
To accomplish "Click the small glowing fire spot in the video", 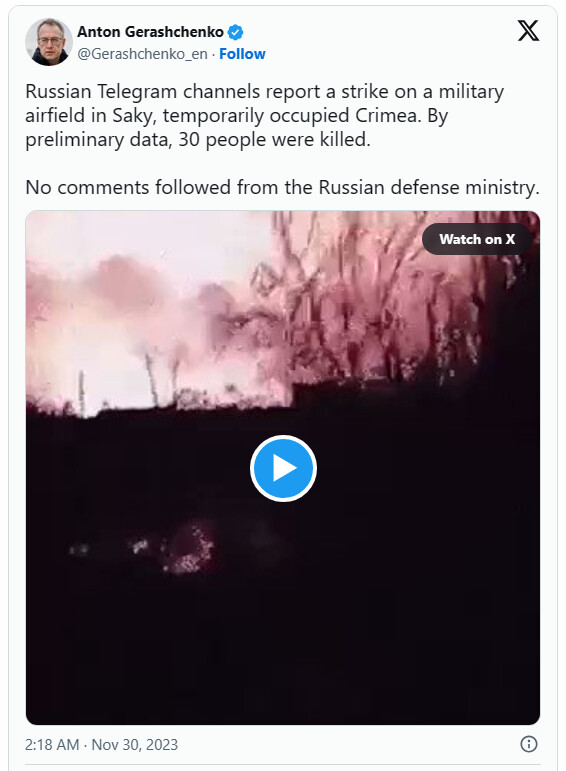I will pyautogui.click(x=189, y=548).
